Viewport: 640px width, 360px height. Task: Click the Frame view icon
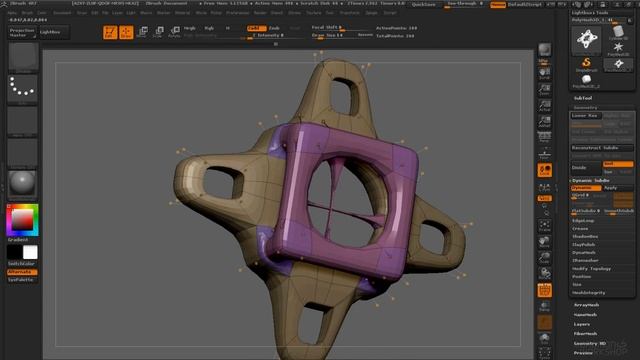tap(544, 226)
